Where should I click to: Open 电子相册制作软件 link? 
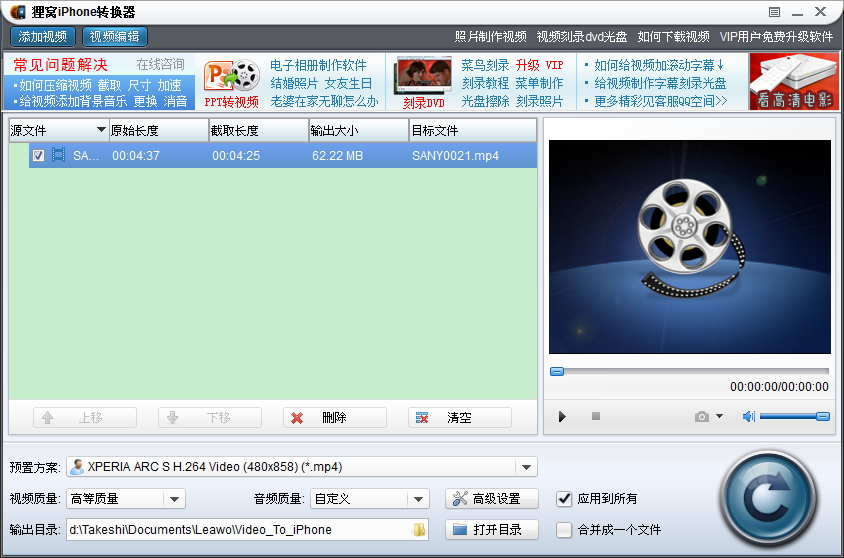[x=318, y=65]
